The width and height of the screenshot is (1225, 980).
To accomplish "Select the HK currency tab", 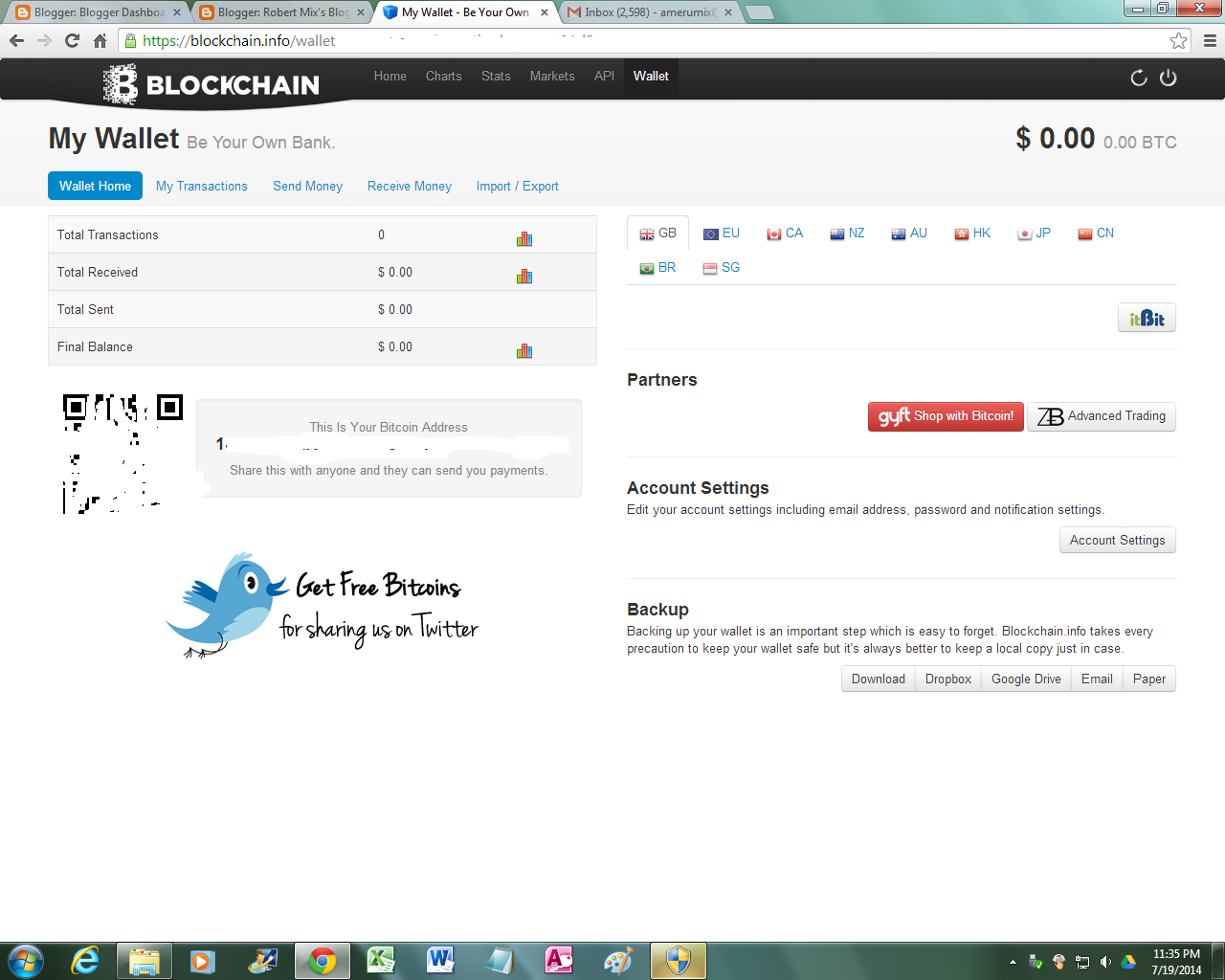I will click(972, 234).
